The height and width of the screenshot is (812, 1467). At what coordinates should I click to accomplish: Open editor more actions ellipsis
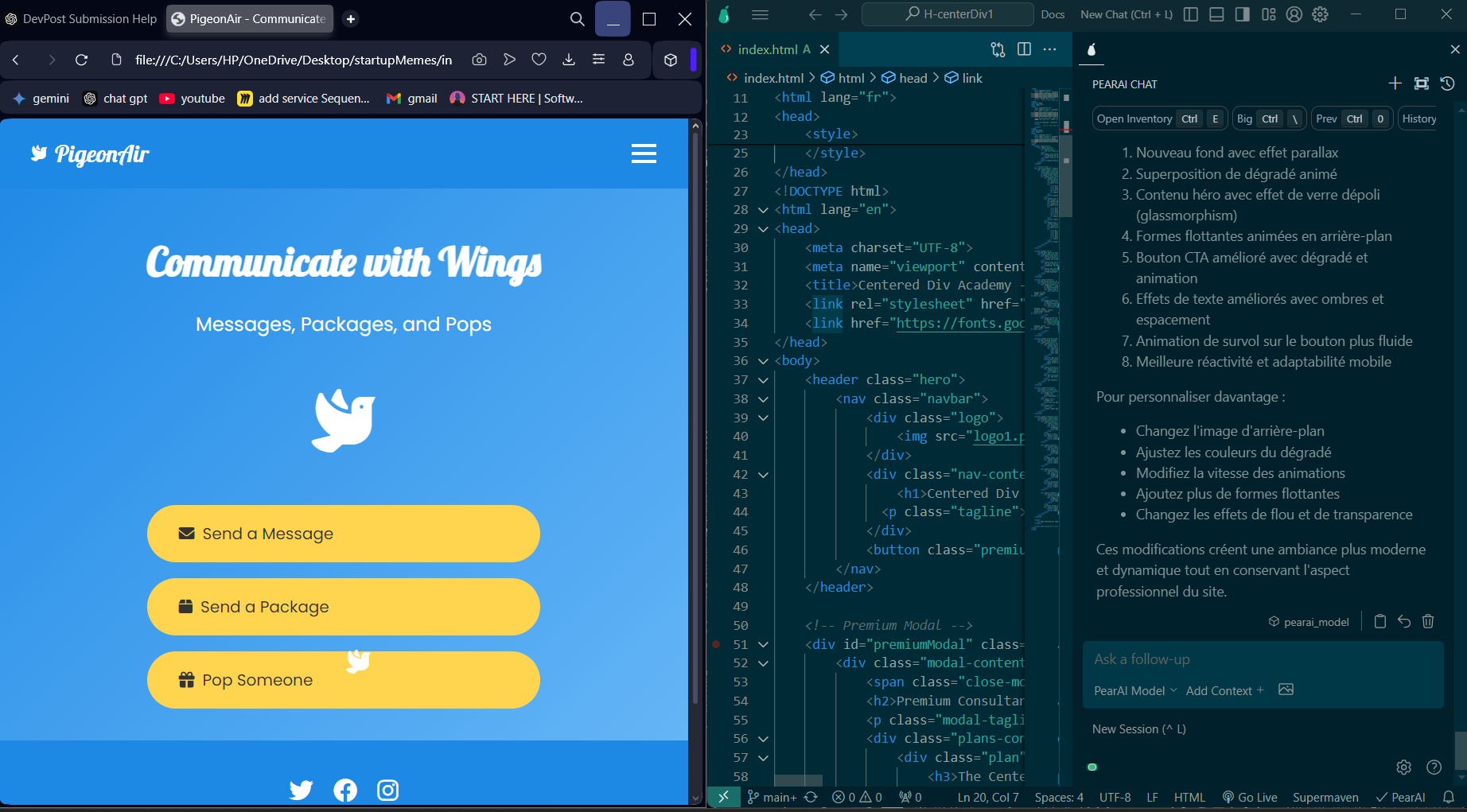click(1050, 49)
